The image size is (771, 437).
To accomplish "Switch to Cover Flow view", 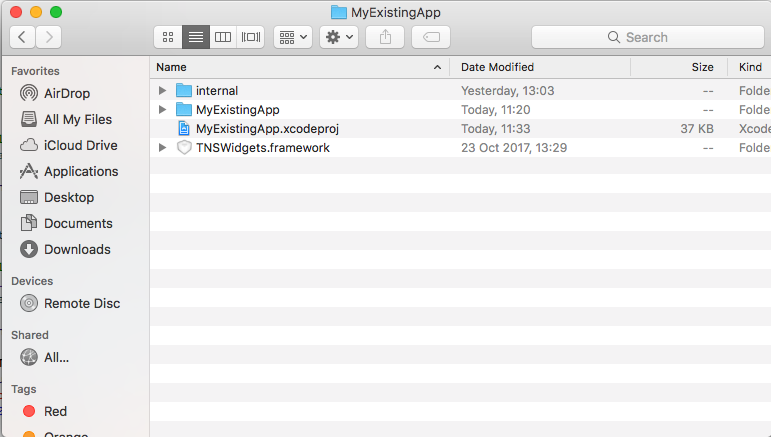I will click(x=251, y=37).
